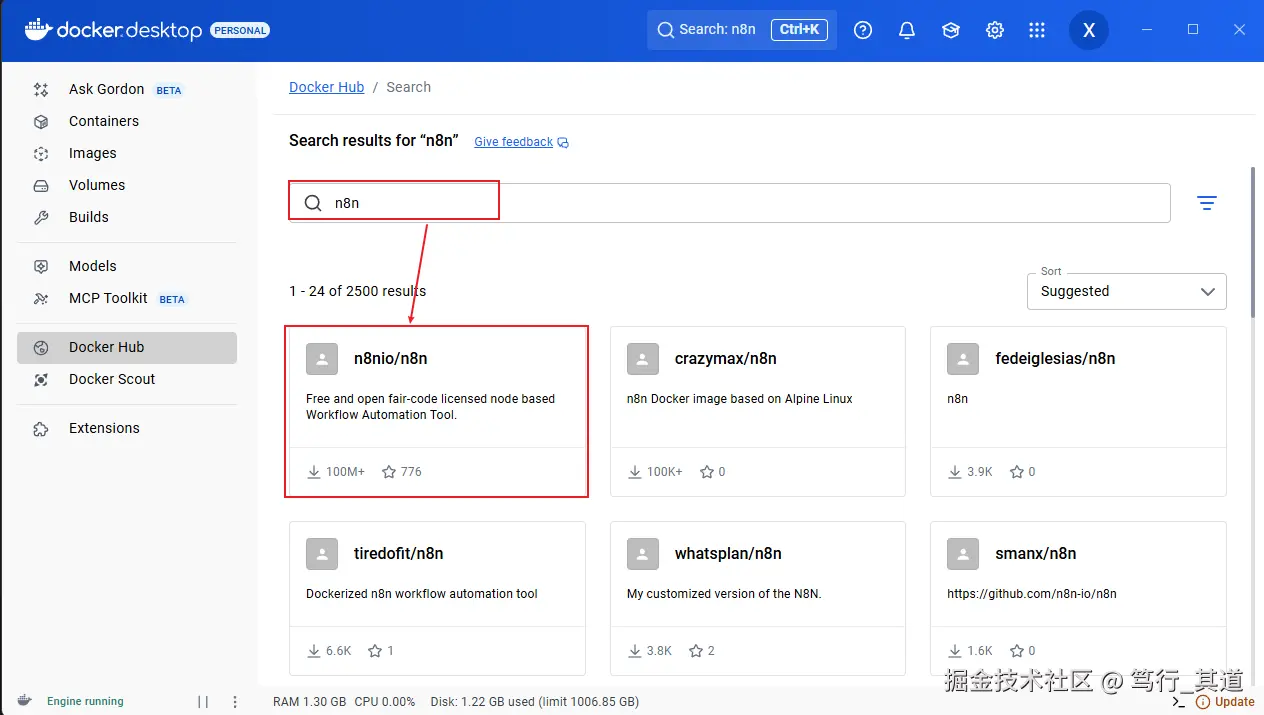Open the Learning center graduation cap icon
1264x715 pixels.
951,30
